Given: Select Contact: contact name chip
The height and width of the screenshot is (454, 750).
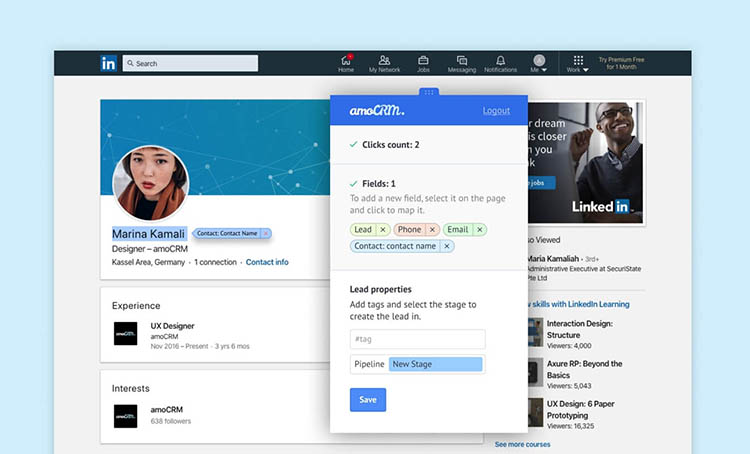Looking at the screenshot, I should tap(395, 246).
